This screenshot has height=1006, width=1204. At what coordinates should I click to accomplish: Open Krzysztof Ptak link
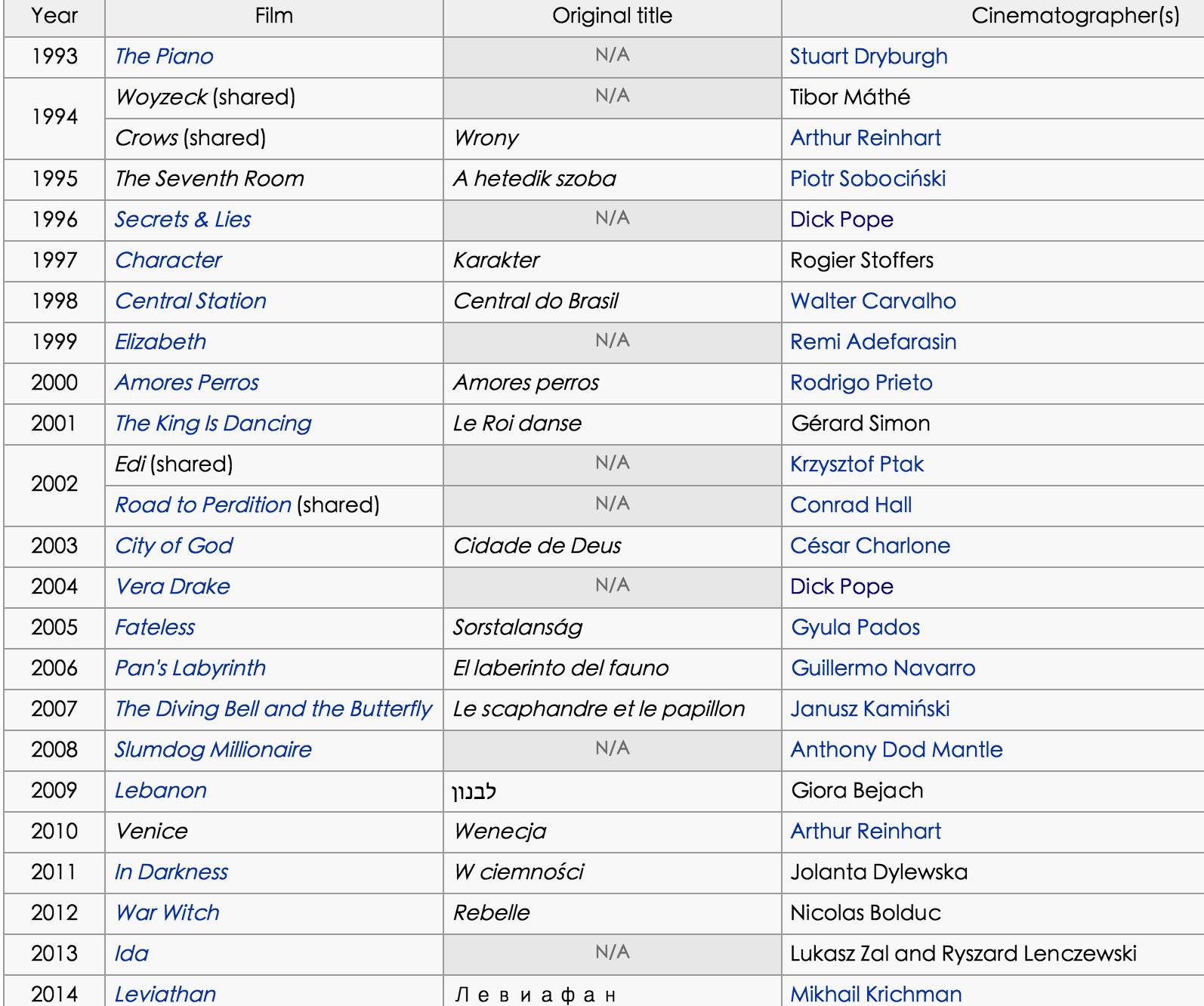[857, 464]
